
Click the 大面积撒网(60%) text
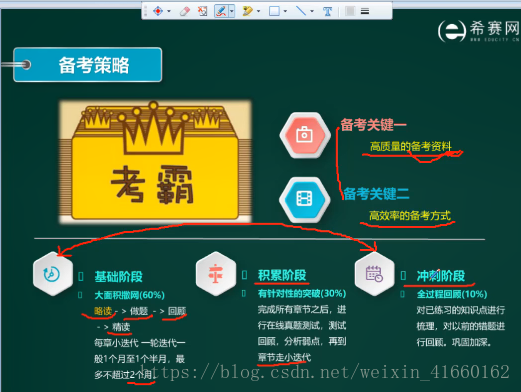[130, 295]
